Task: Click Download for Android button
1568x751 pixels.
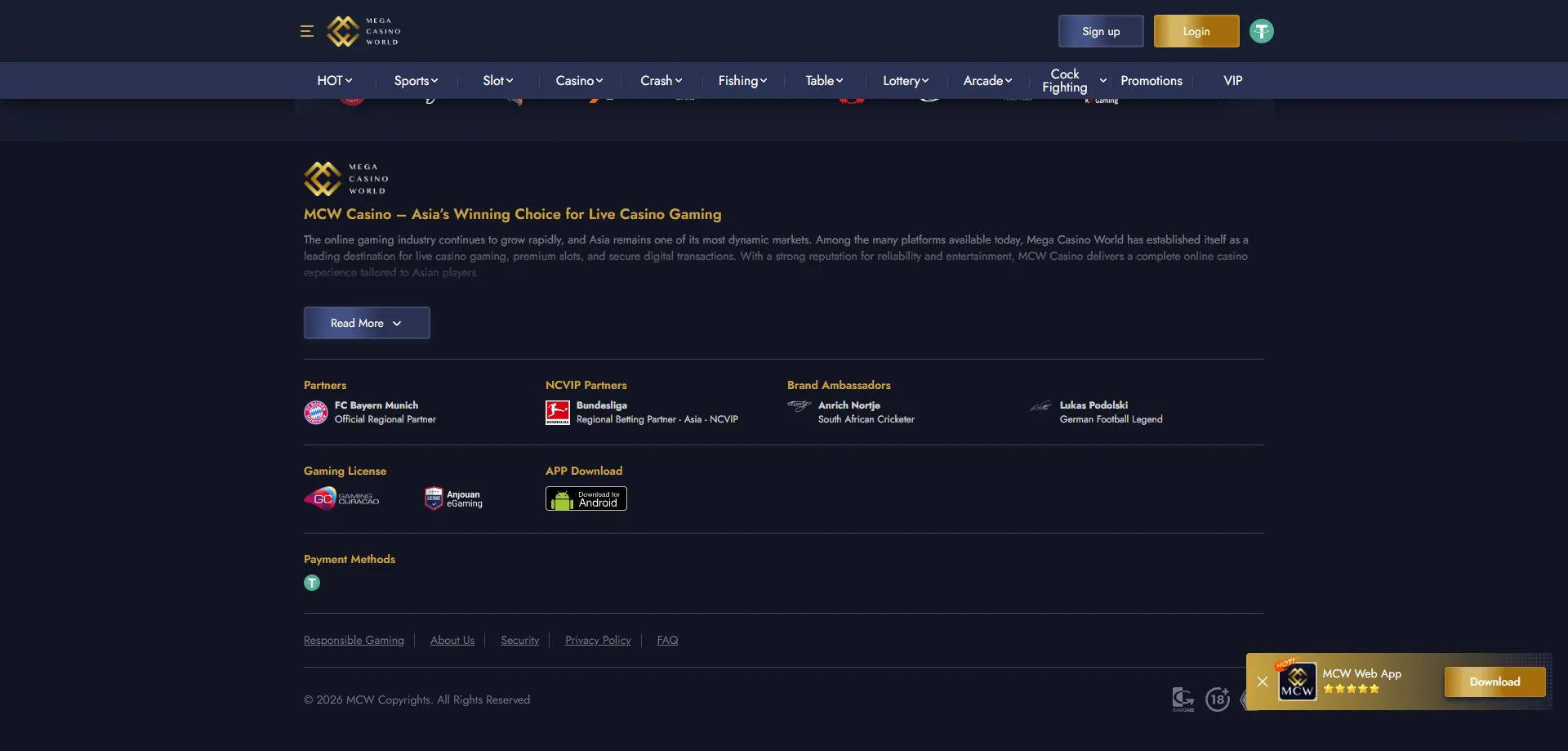Action: coord(586,498)
